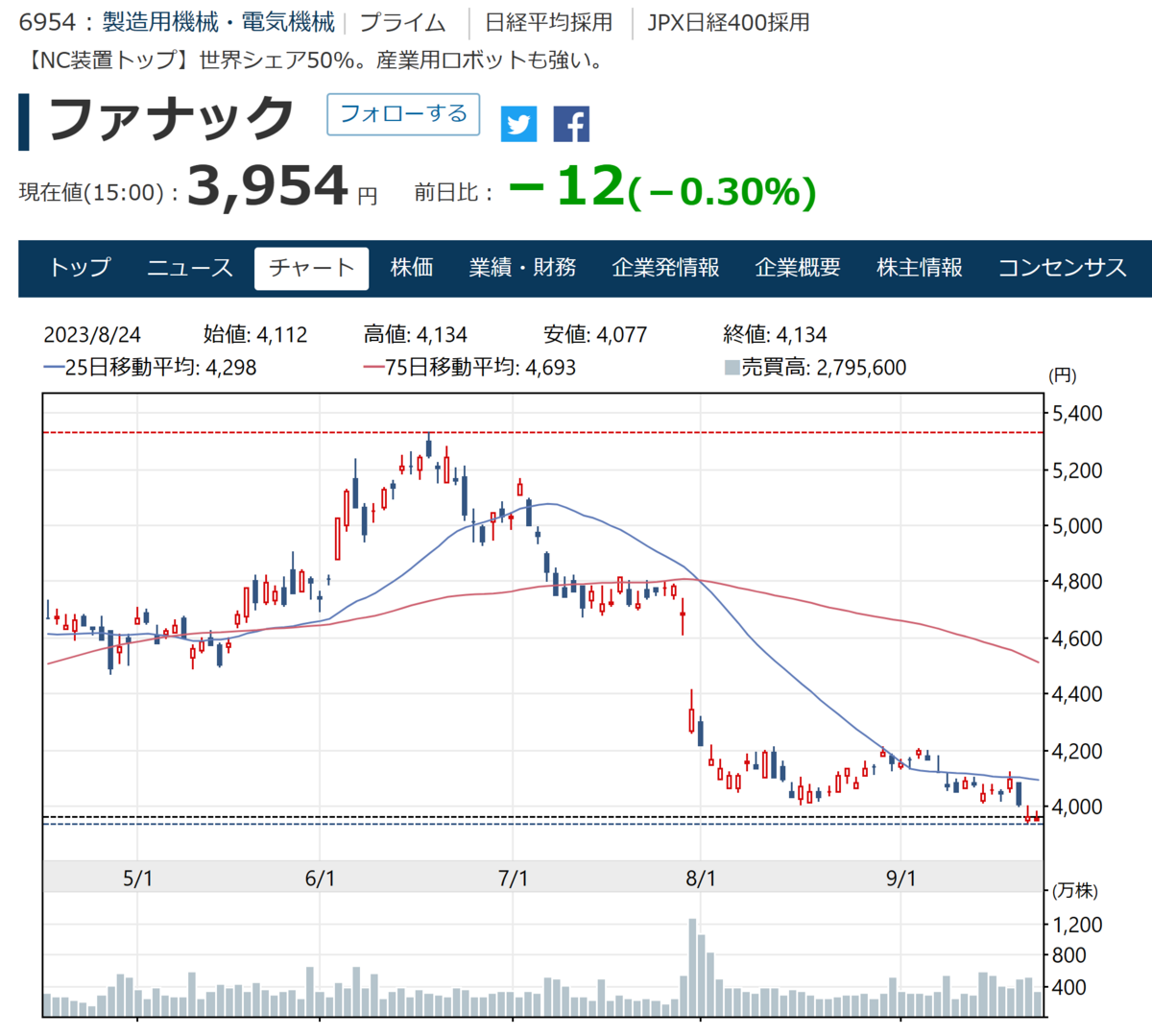The width and height of the screenshot is (1152, 1036).
Task: Click the プライム market label
Action: (402, 22)
